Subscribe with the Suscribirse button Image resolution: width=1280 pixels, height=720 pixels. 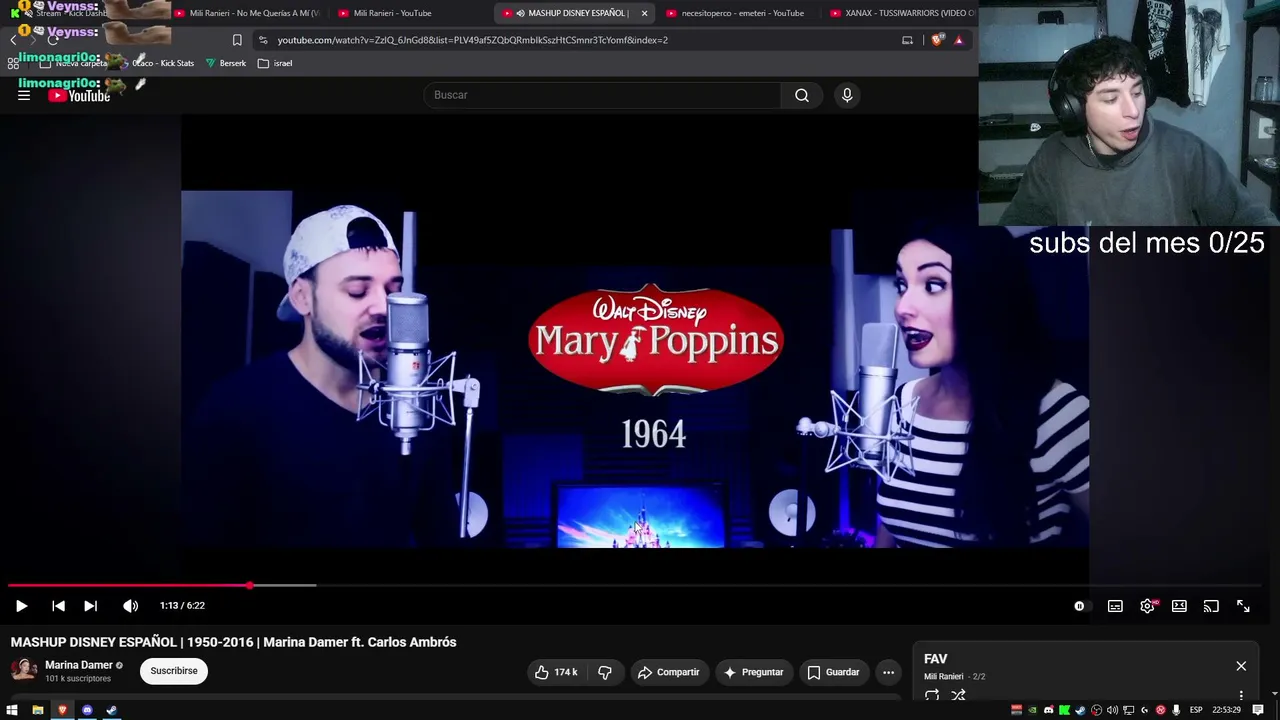174,671
